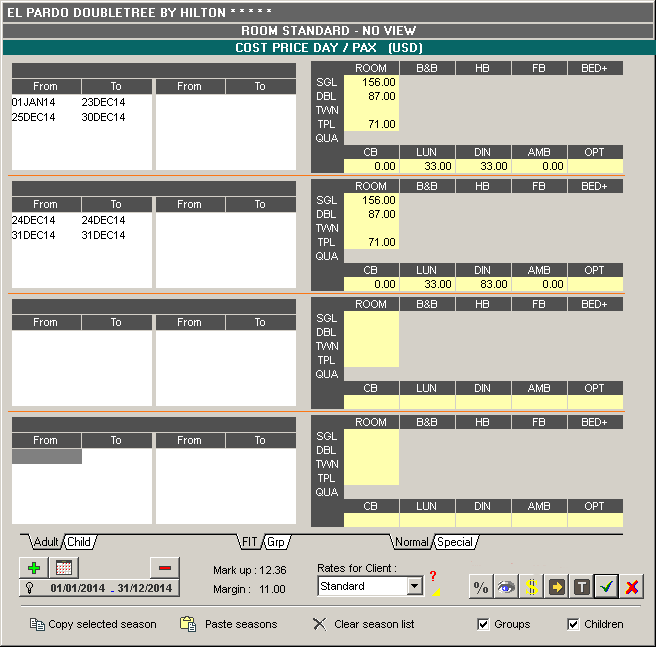656x647 pixels.
Task: Click the percent symbol button
Action: click(481, 587)
